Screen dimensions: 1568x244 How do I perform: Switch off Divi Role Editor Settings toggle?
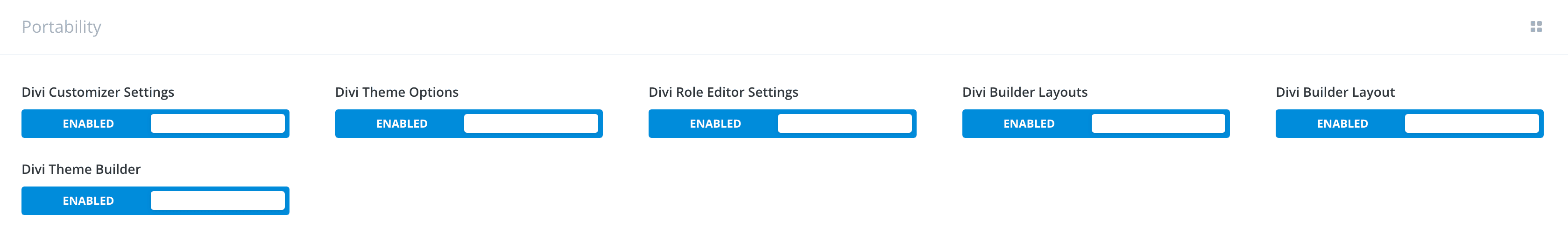782,124
